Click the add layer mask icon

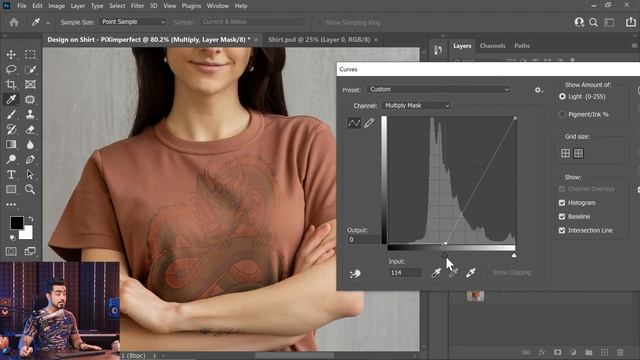pyautogui.click(x=557, y=352)
